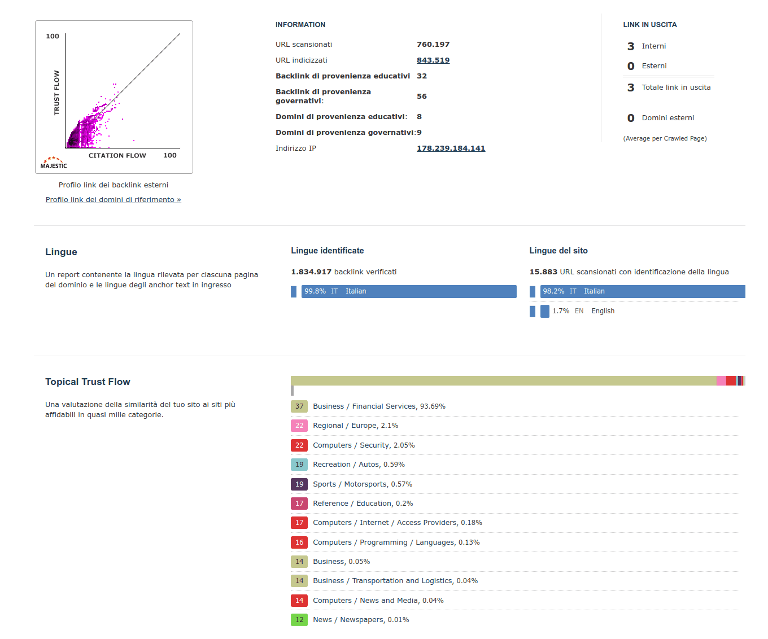Click the red 22 Computers Security badge

click(x=299, y=445)
